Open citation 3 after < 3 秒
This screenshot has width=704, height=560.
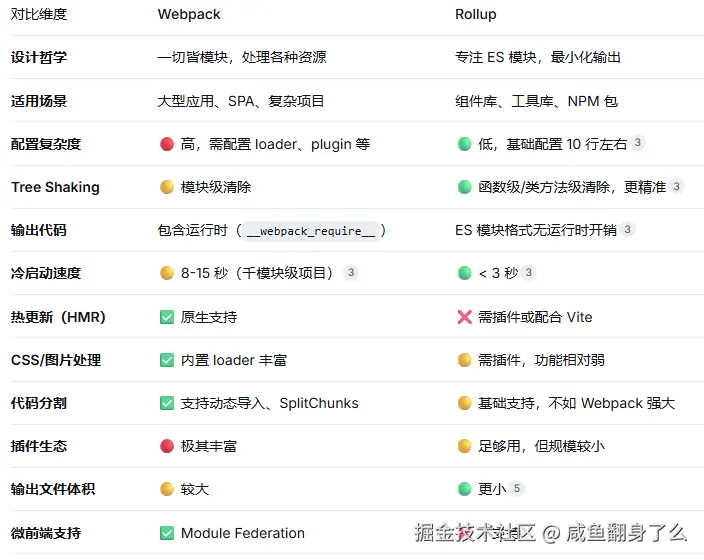coord(528,272)
